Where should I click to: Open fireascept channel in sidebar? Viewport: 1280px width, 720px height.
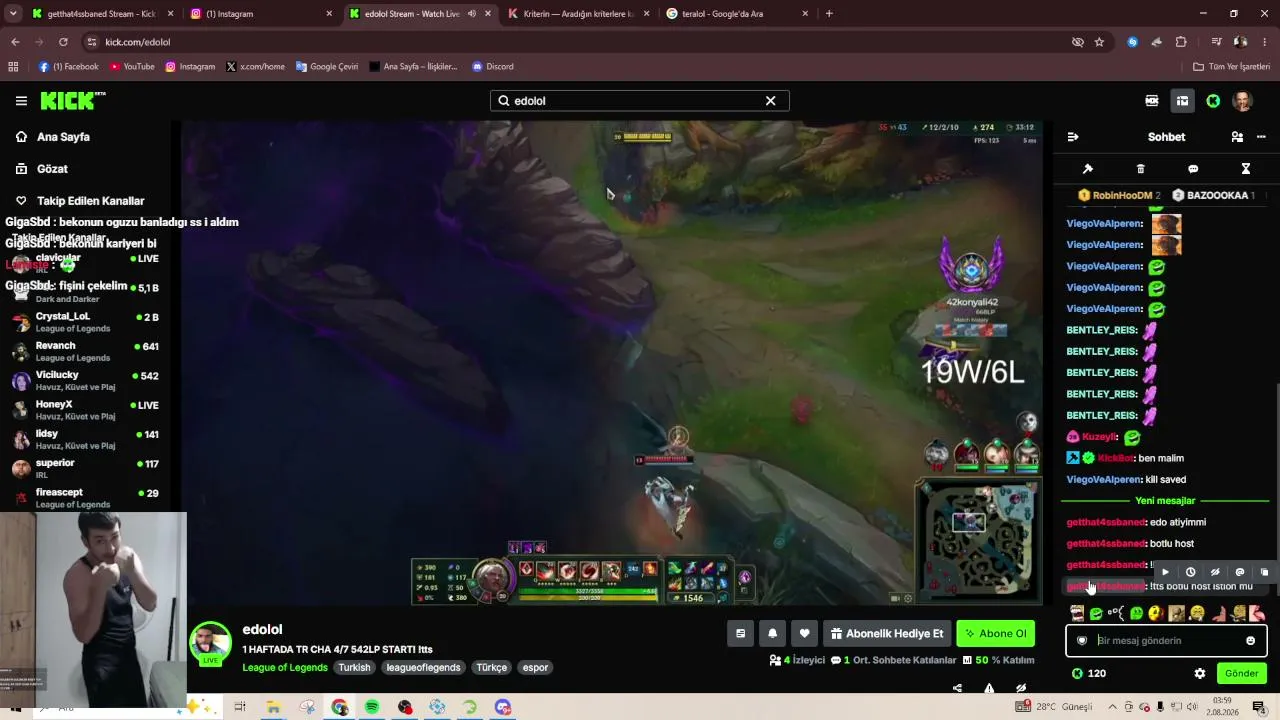tap(86, 498)
